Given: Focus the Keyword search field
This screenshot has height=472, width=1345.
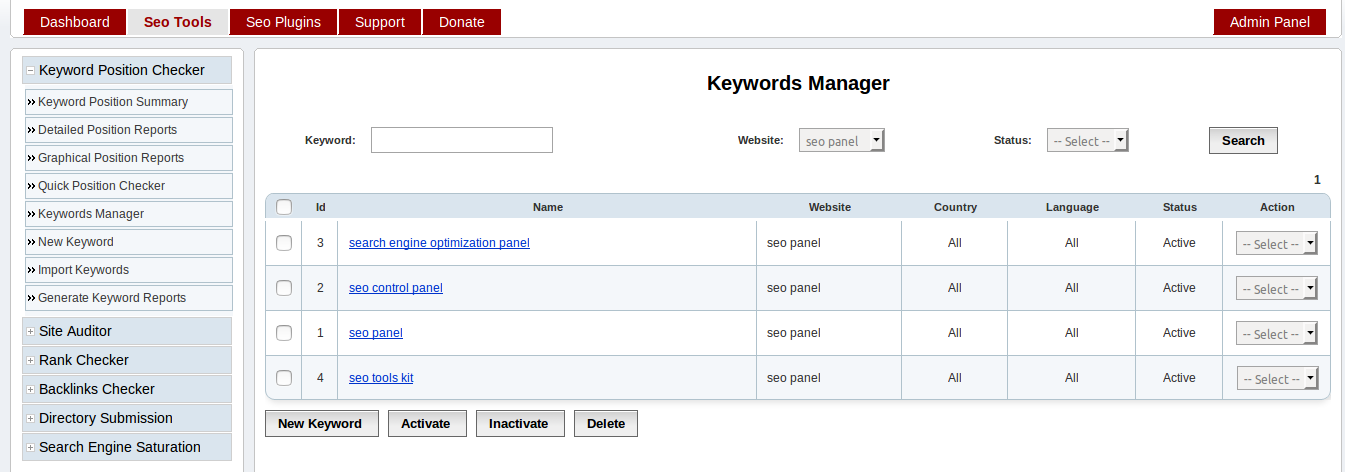Looking at the screenshot, I should tap(462, 140).
